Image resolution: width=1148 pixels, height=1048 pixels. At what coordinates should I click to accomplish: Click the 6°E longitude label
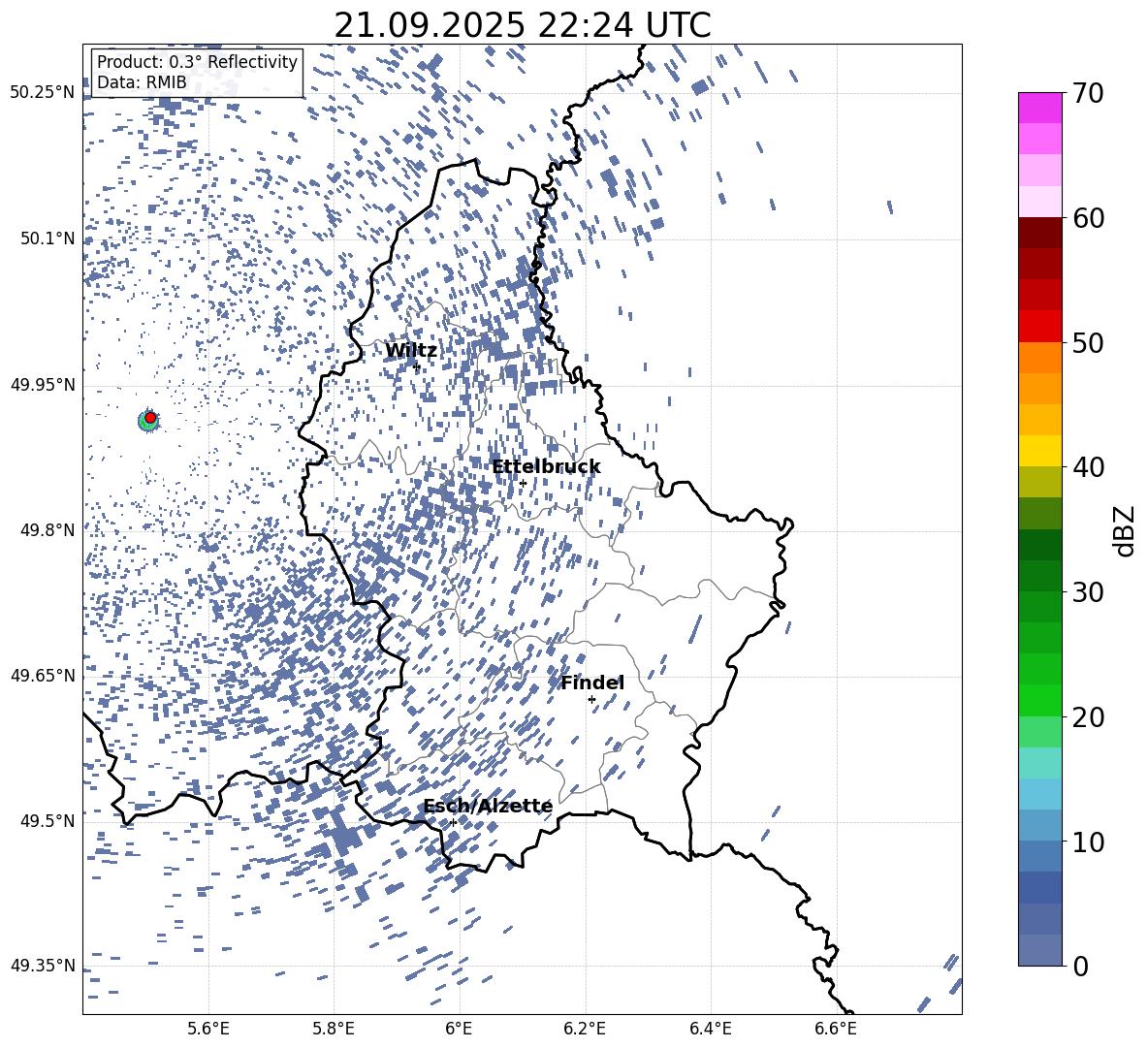459,1029
